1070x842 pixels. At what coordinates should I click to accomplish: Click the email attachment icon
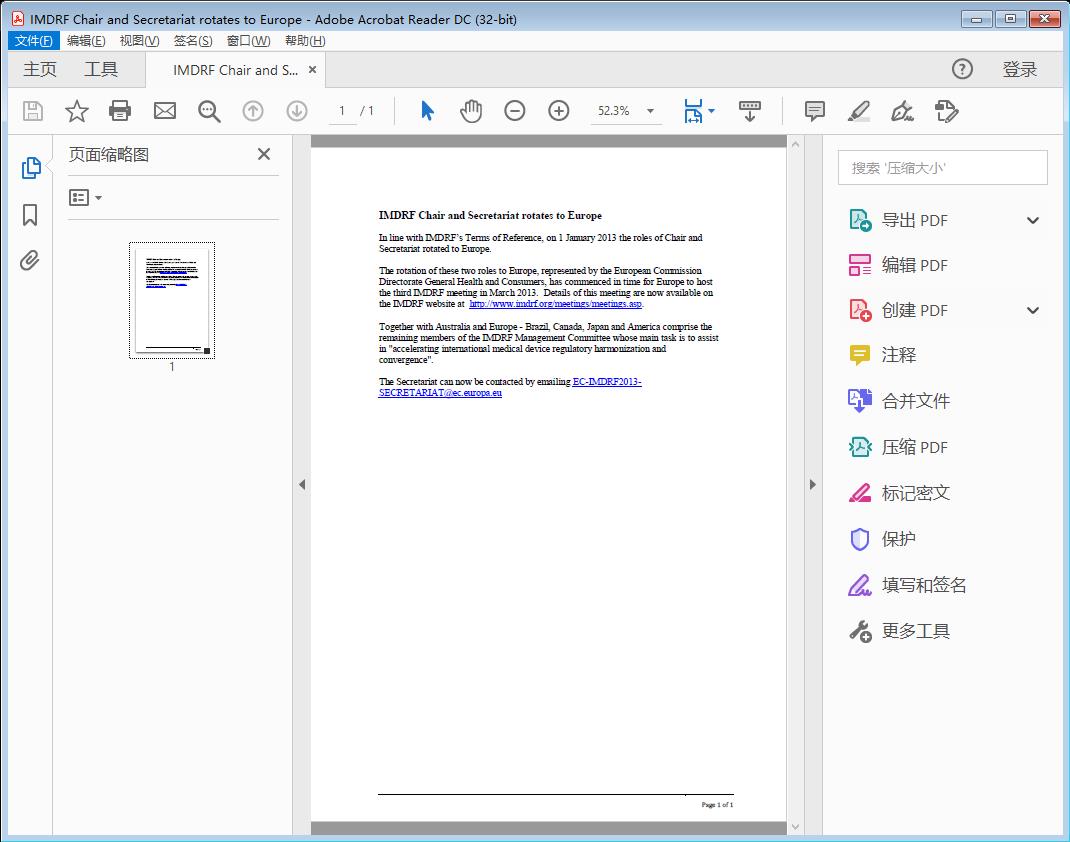coord(164,111)
